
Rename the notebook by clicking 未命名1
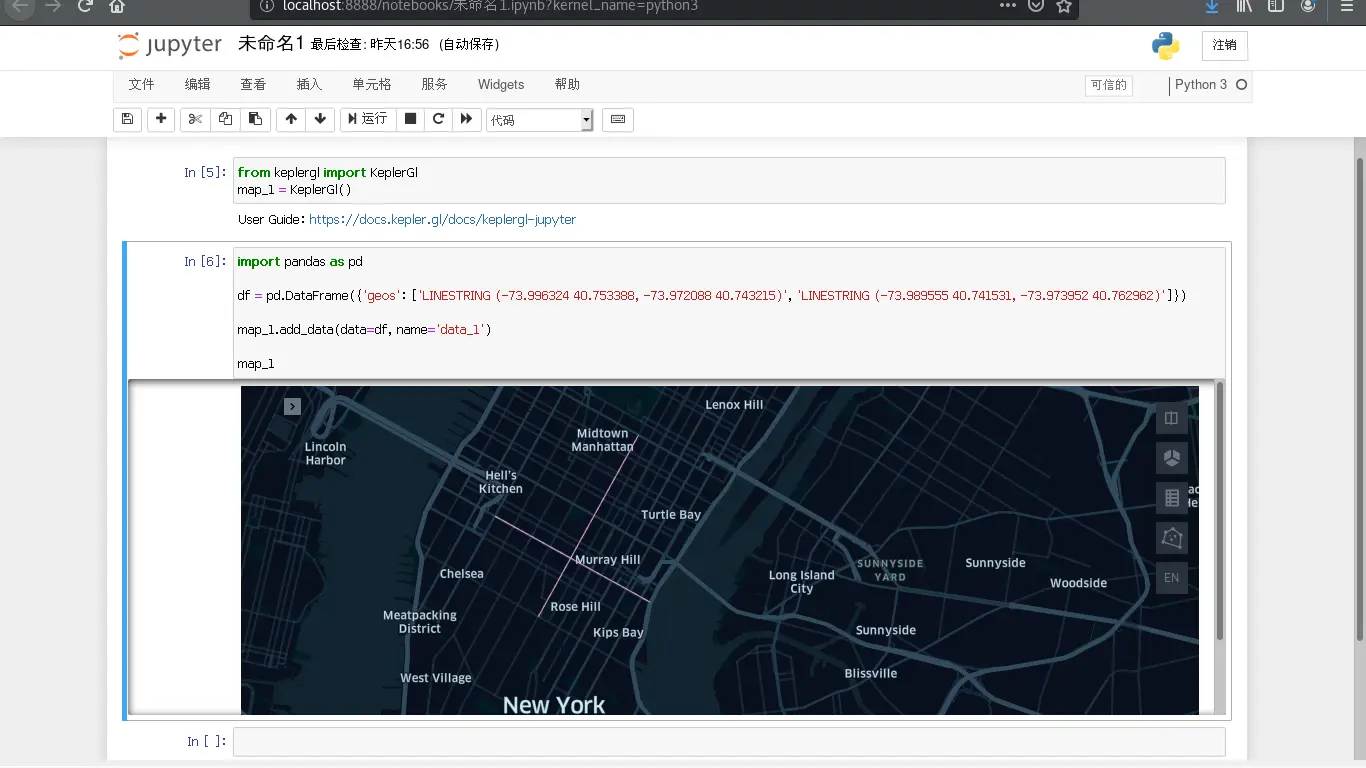point(270,44)
